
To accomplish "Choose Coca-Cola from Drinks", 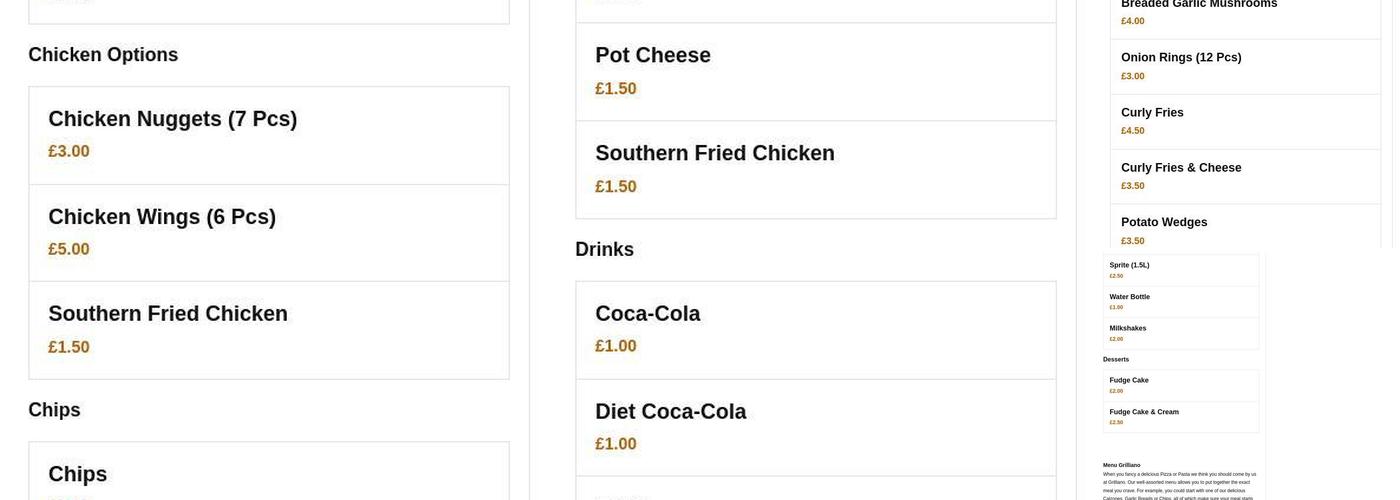I will 815,329.
